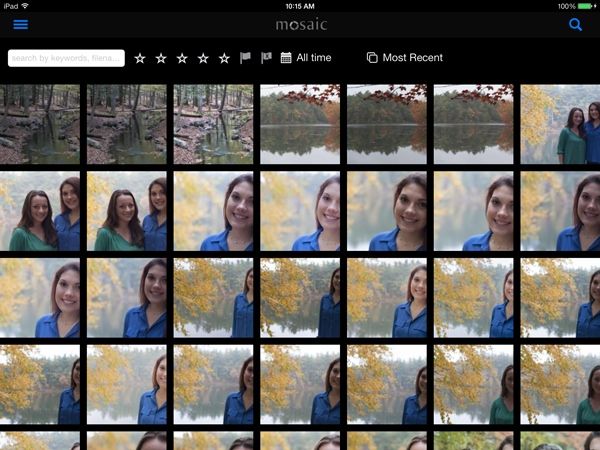Open the lake with red leaves photo
The height and width of the screenshot is (450, 600).
300,124
